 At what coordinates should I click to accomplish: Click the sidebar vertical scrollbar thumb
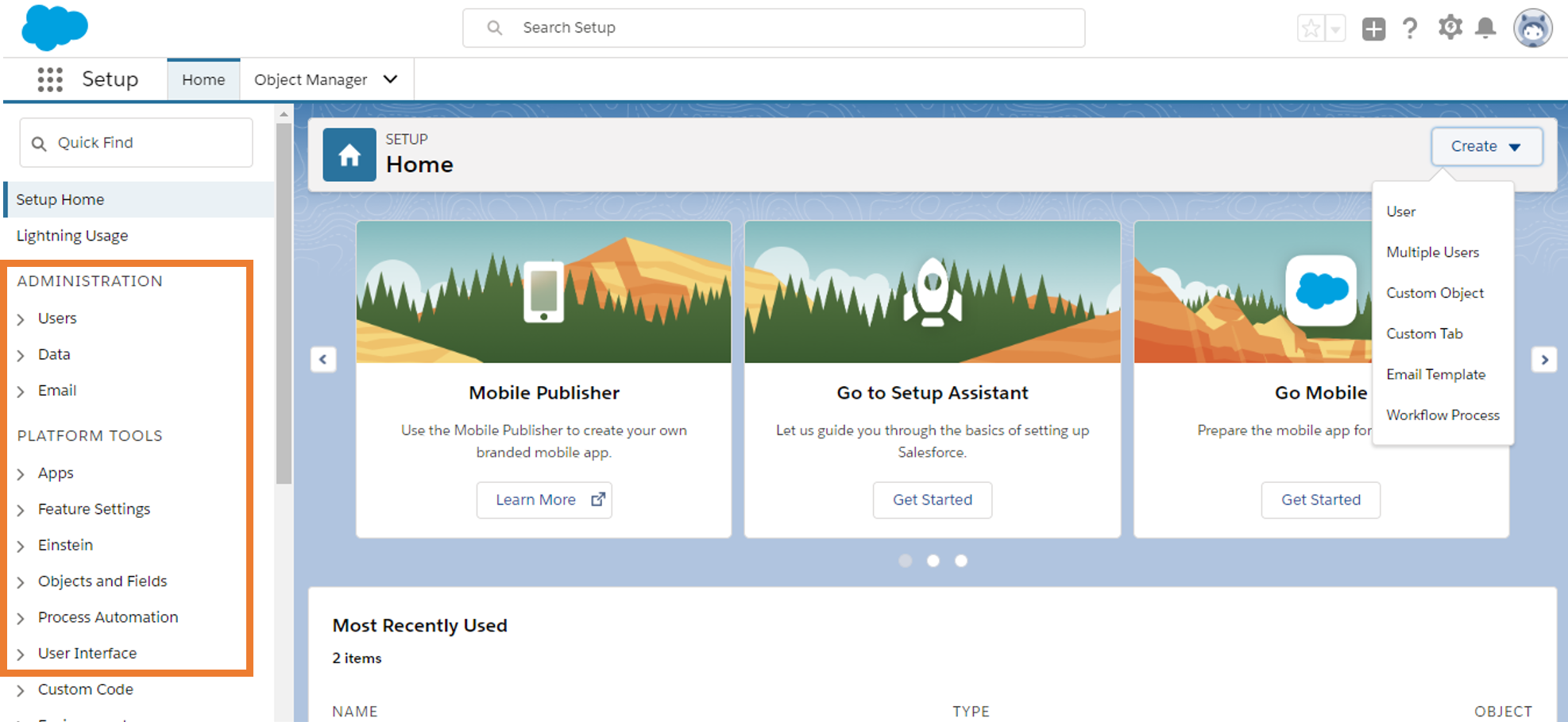click(x=284, y=303)
